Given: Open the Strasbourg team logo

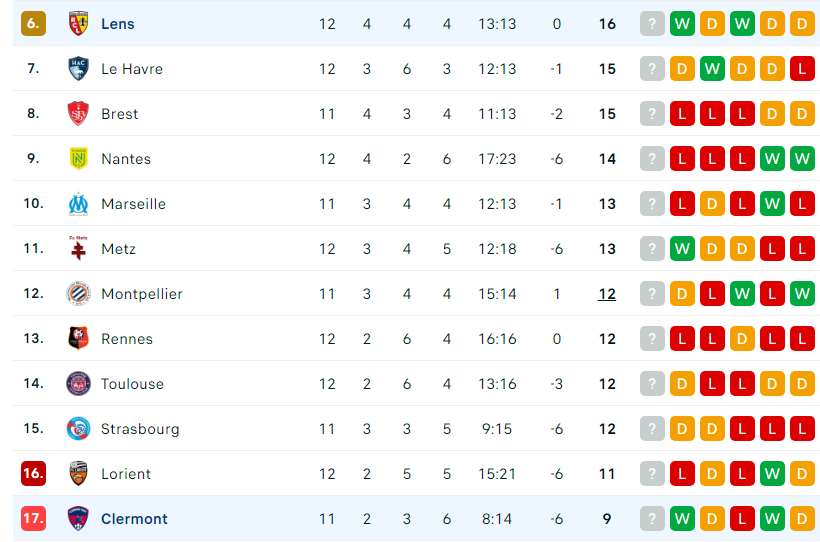Looking at the screenshot, I should click(78, 428).
